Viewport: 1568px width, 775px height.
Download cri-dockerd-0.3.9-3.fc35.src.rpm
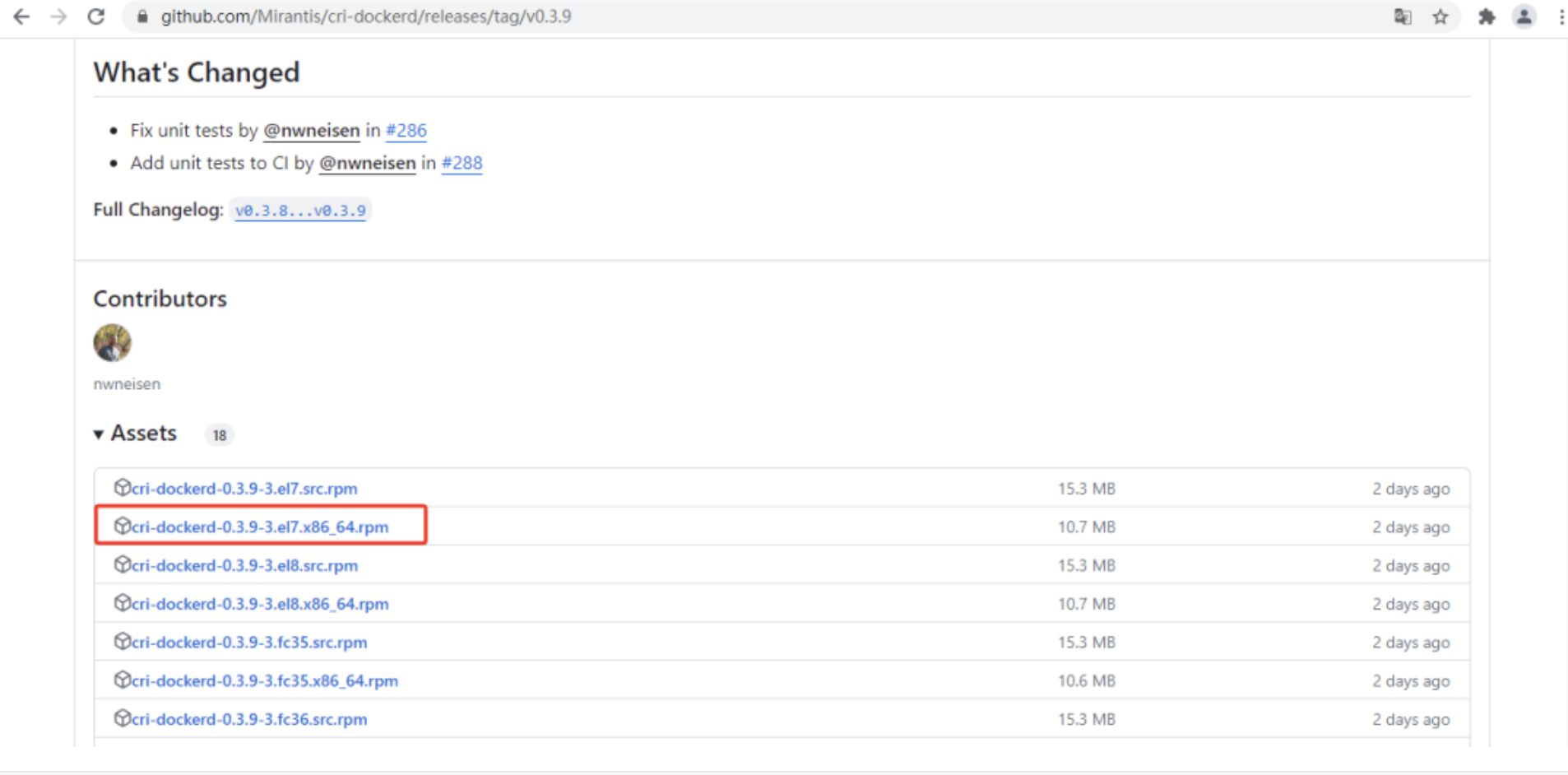(x=249, y=643)
